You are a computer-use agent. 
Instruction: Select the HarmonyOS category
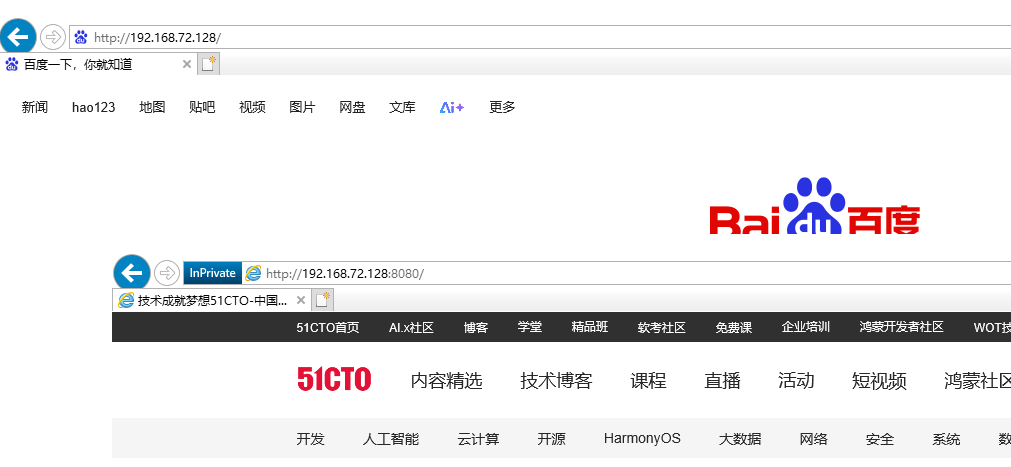642,439
